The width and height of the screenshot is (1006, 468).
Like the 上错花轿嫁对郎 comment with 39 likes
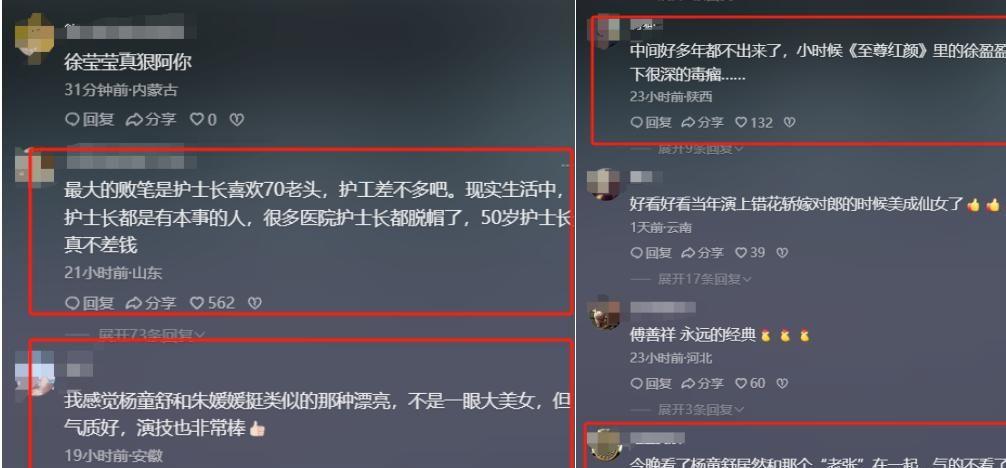click(750, 253)
